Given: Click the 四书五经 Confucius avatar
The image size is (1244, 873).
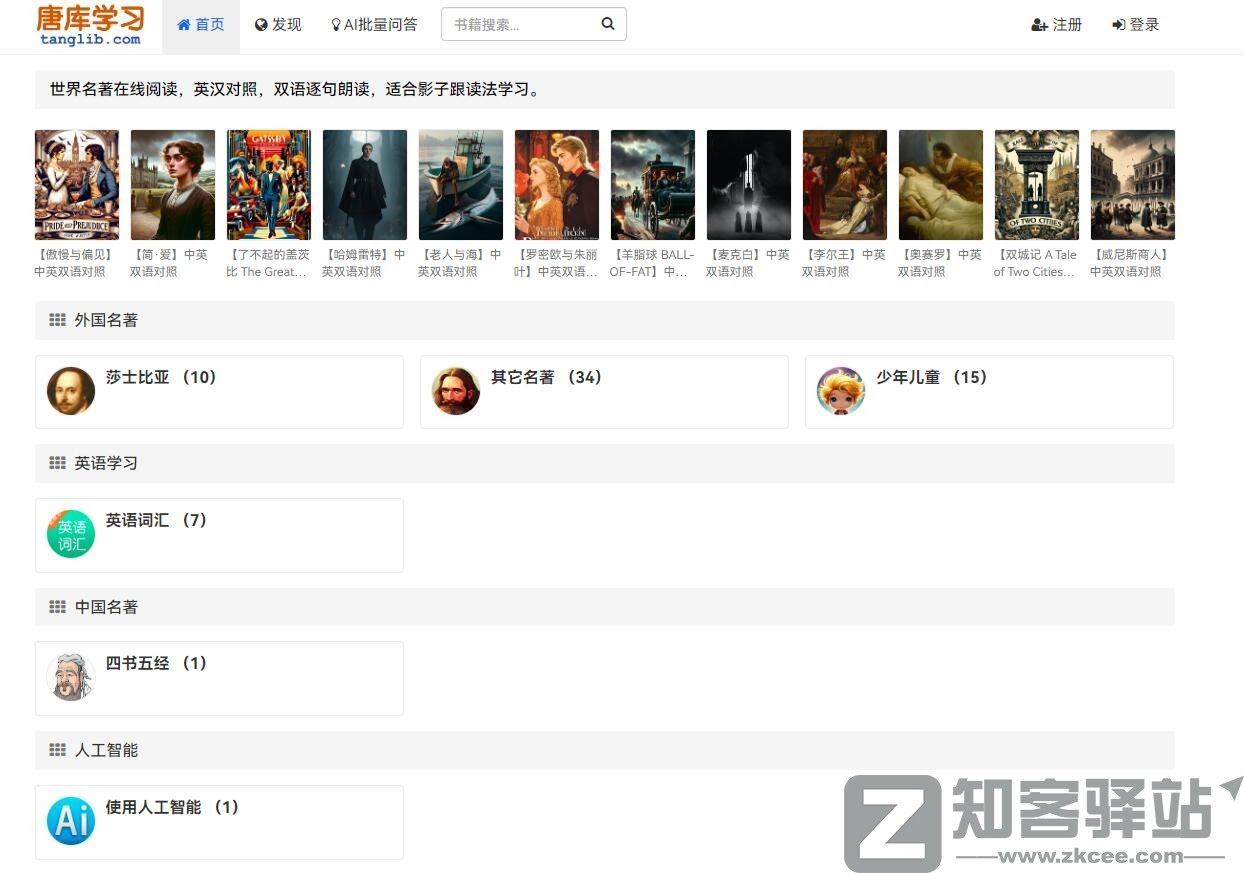Looking at the screenshot, I should tap(71, 677).
